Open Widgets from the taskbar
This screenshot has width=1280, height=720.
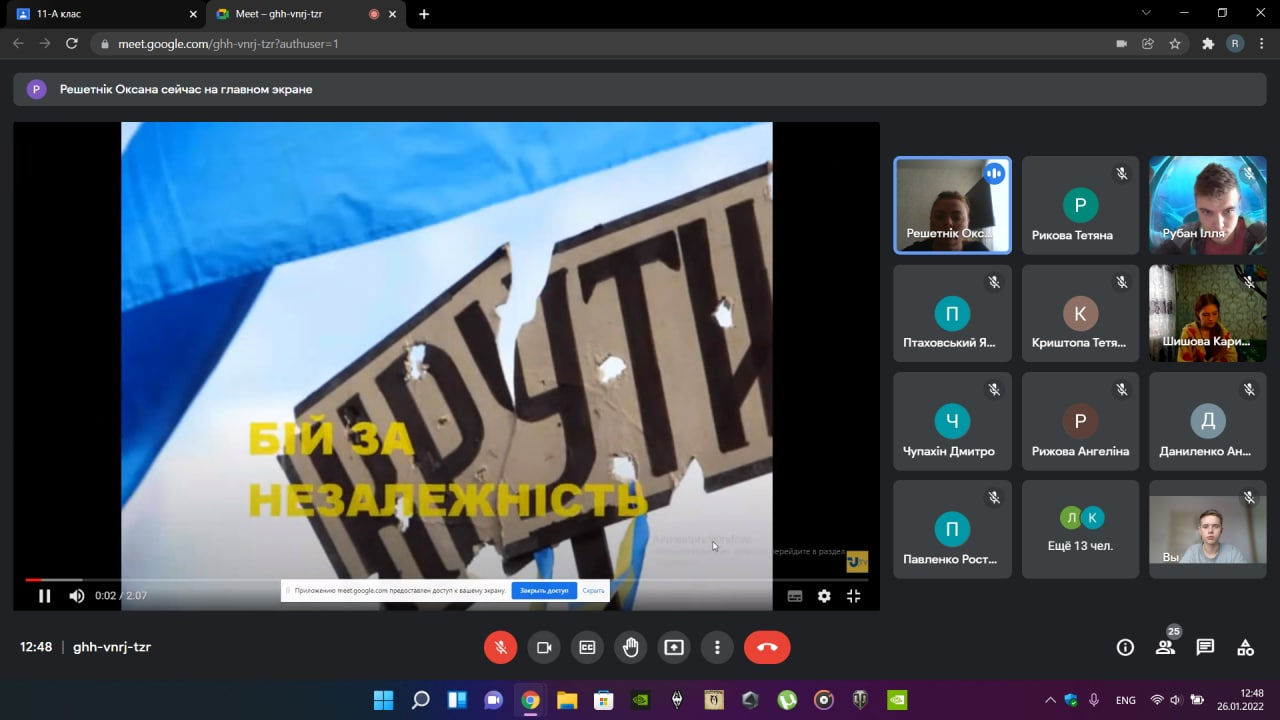click(457, 700)
